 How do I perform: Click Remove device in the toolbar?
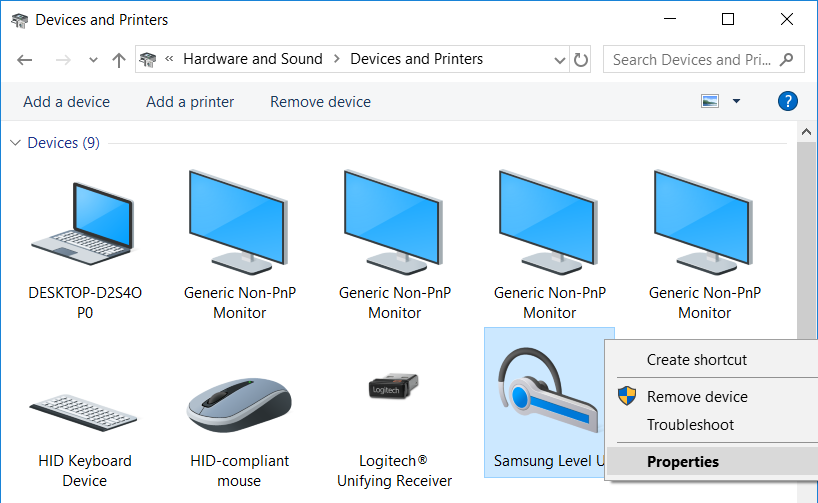point(320,102)
